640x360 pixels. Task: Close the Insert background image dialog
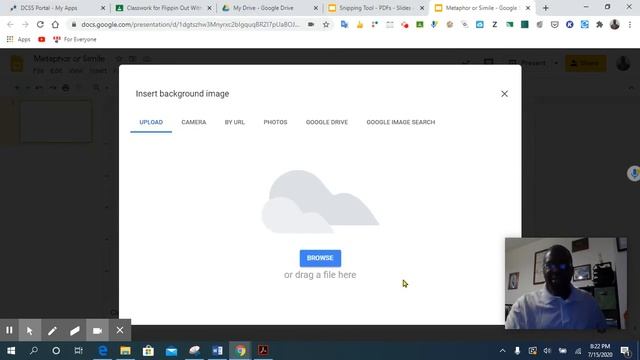click(x=504, y=94)
